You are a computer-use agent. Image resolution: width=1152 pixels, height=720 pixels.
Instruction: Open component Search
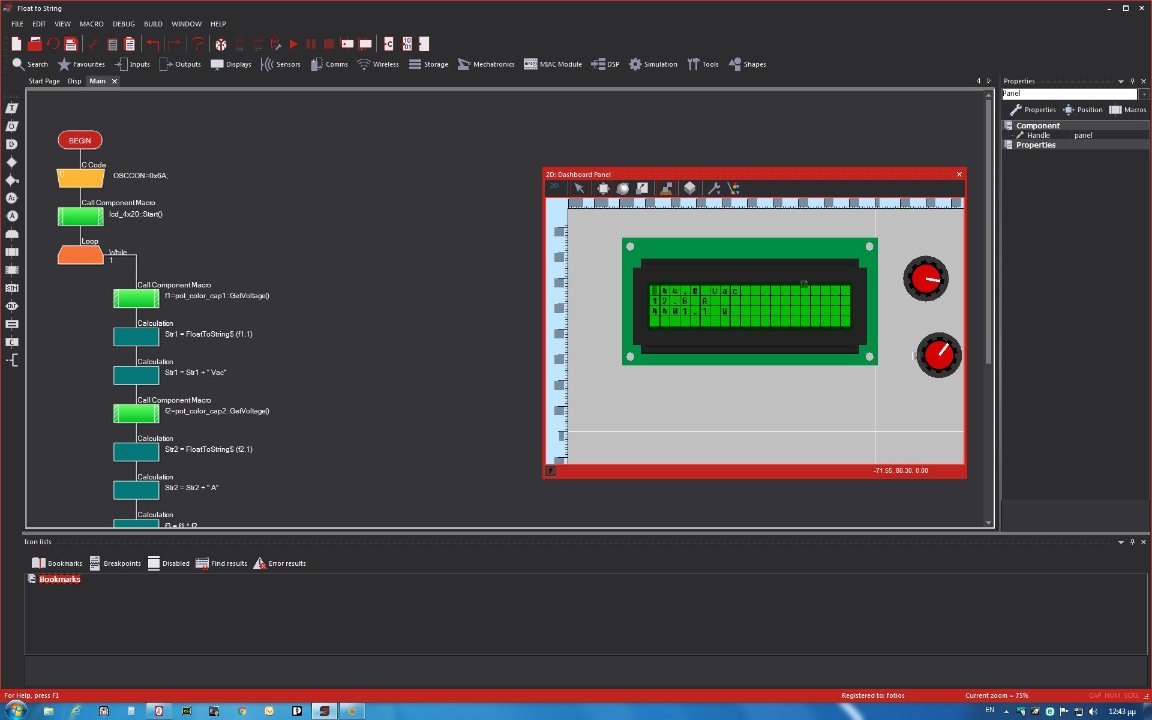[x=30, y=65]
